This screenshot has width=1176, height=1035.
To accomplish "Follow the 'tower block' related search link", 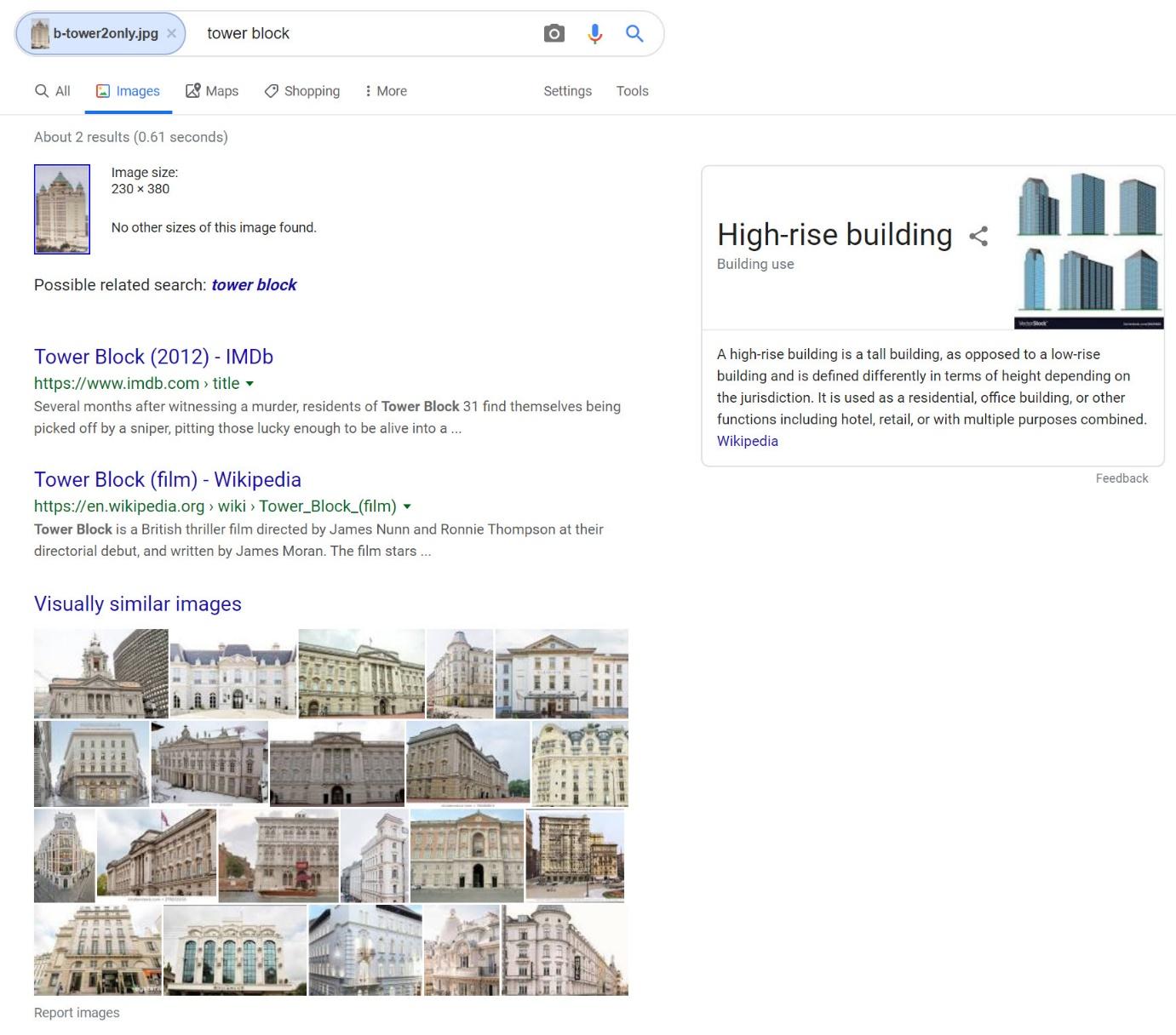I will click(x=254, y=285).
